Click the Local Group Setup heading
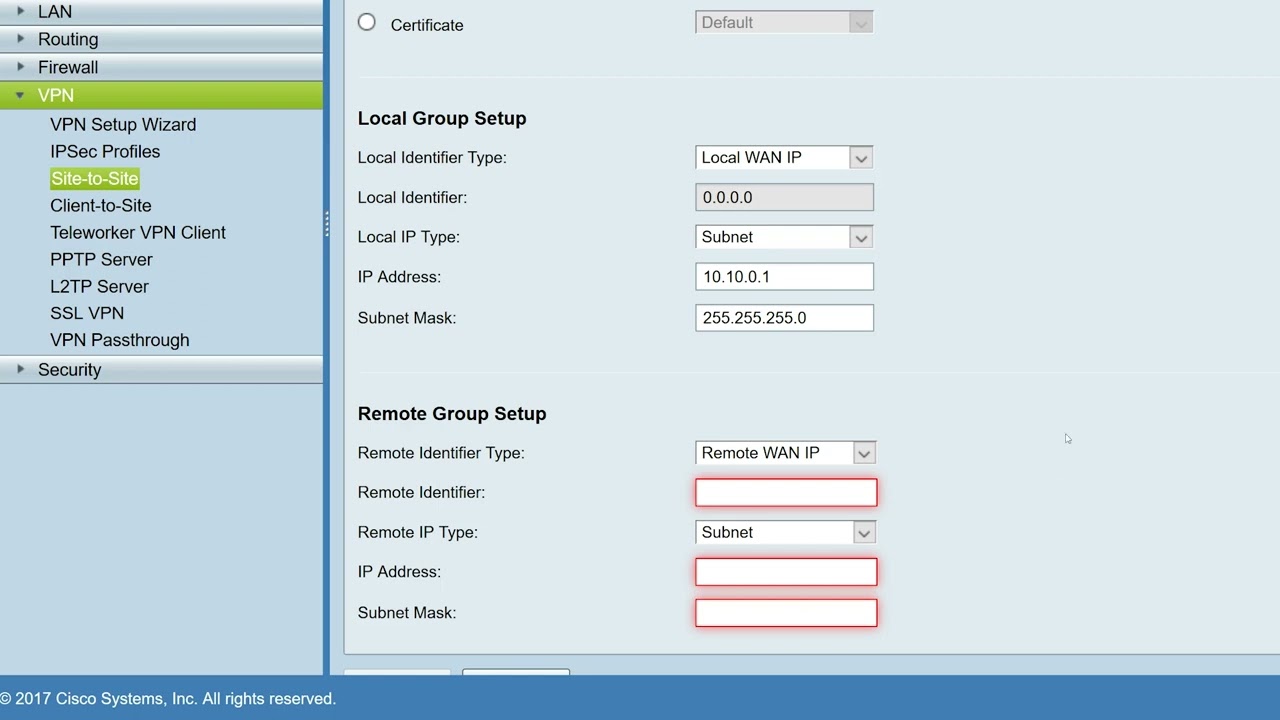 click(442, 118)
